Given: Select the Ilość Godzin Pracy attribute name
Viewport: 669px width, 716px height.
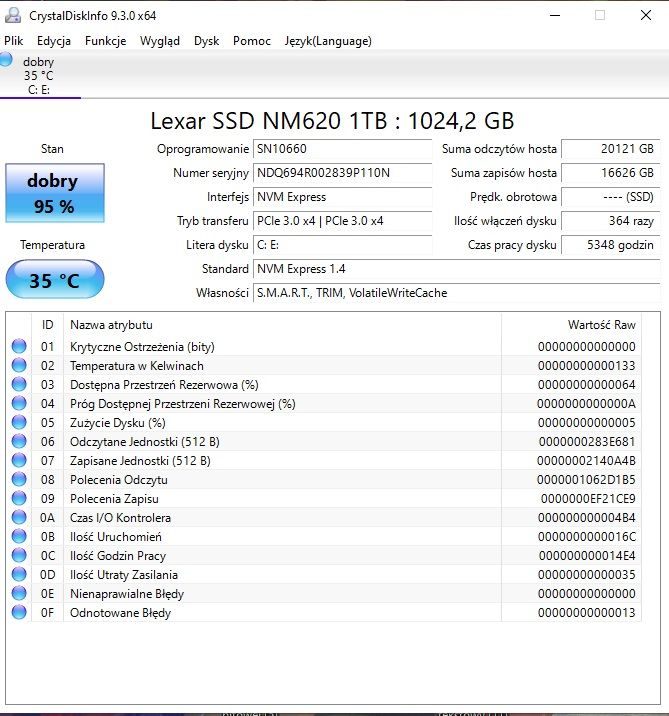Looking at the screenshot, I should point(118,556).
